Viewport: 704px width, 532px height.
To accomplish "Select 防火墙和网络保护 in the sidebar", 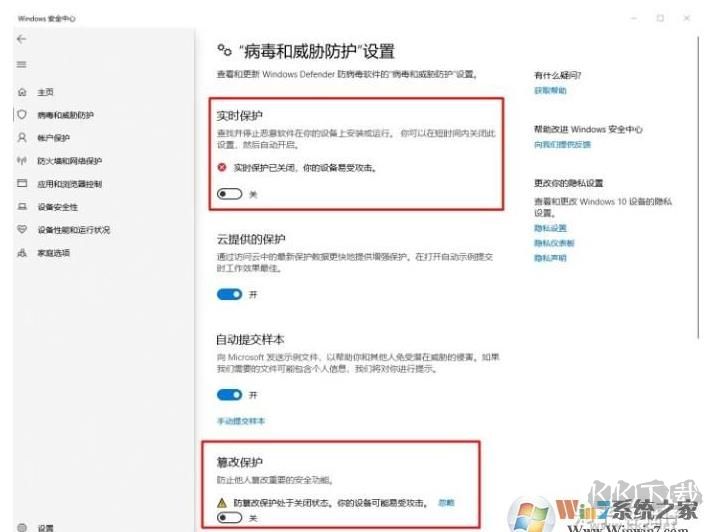I will [70, 161].
